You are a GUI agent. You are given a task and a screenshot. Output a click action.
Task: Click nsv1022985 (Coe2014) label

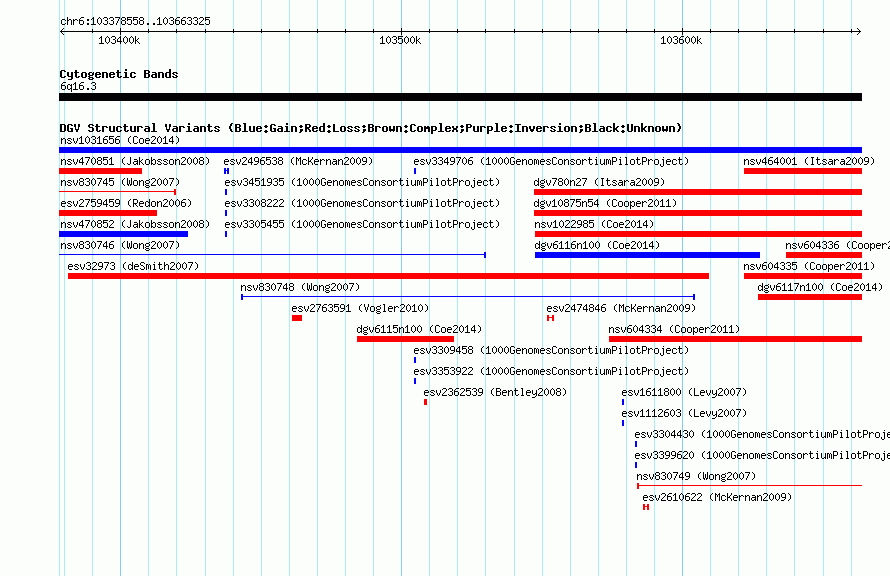(594, 224)
